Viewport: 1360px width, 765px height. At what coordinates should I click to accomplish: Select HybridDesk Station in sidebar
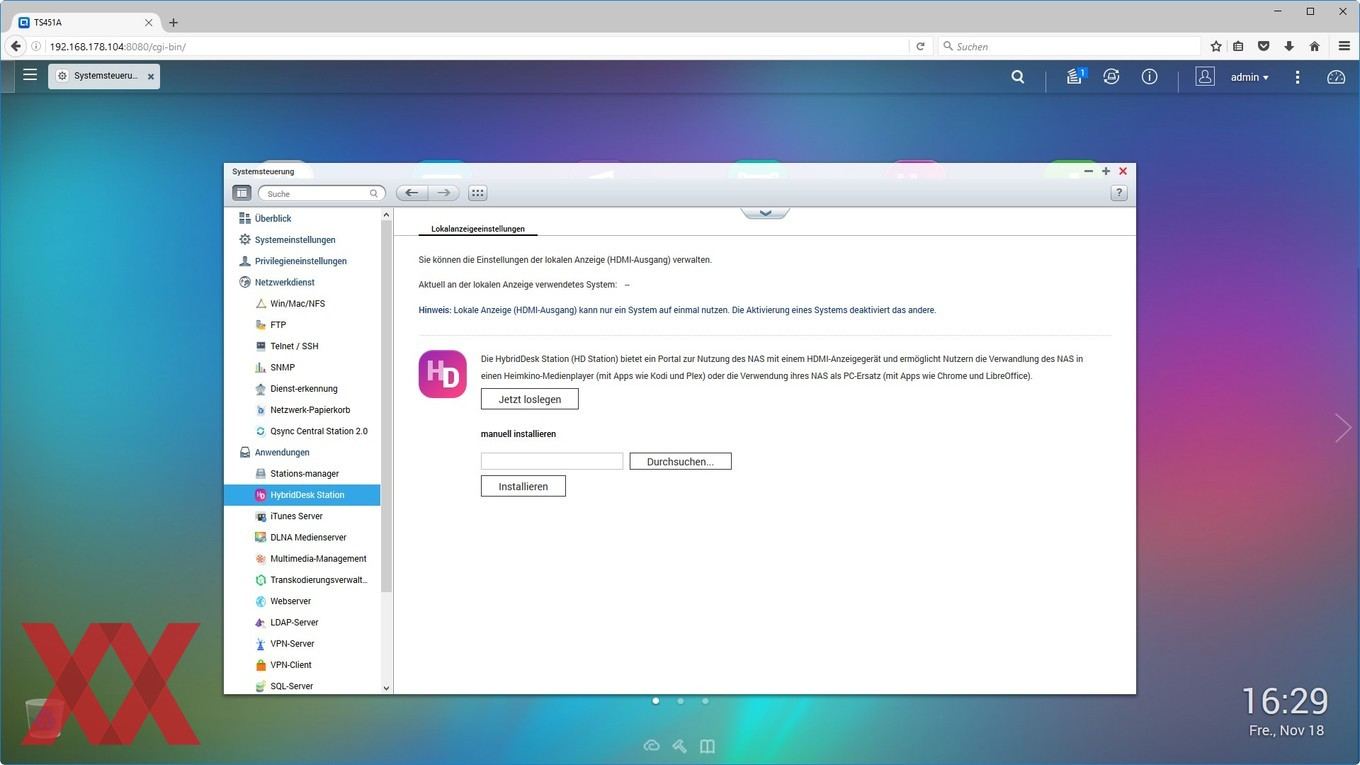click(302, 495)
